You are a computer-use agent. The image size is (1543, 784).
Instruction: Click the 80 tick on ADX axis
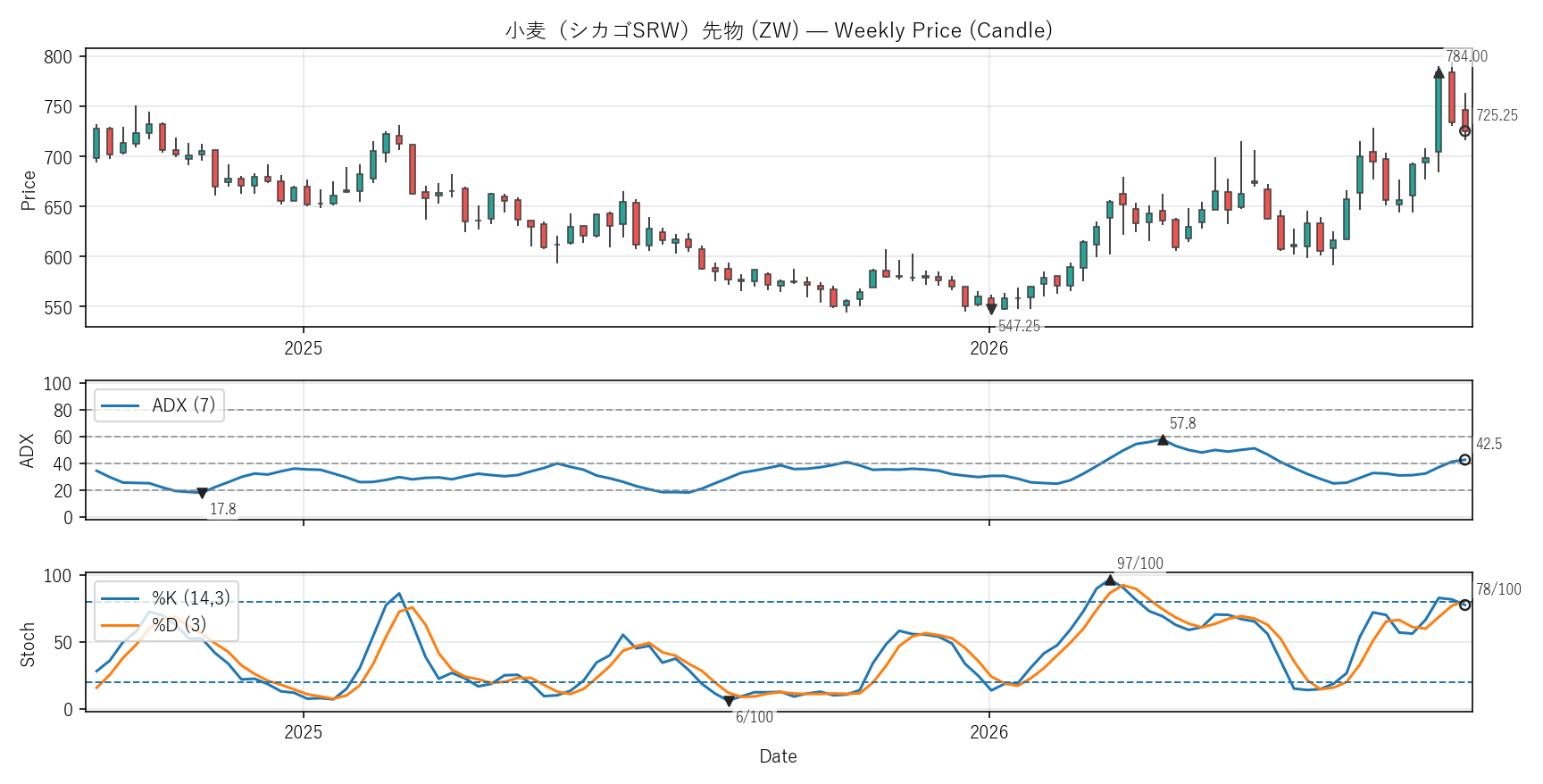pyautogui.click(x=63, y=411)
